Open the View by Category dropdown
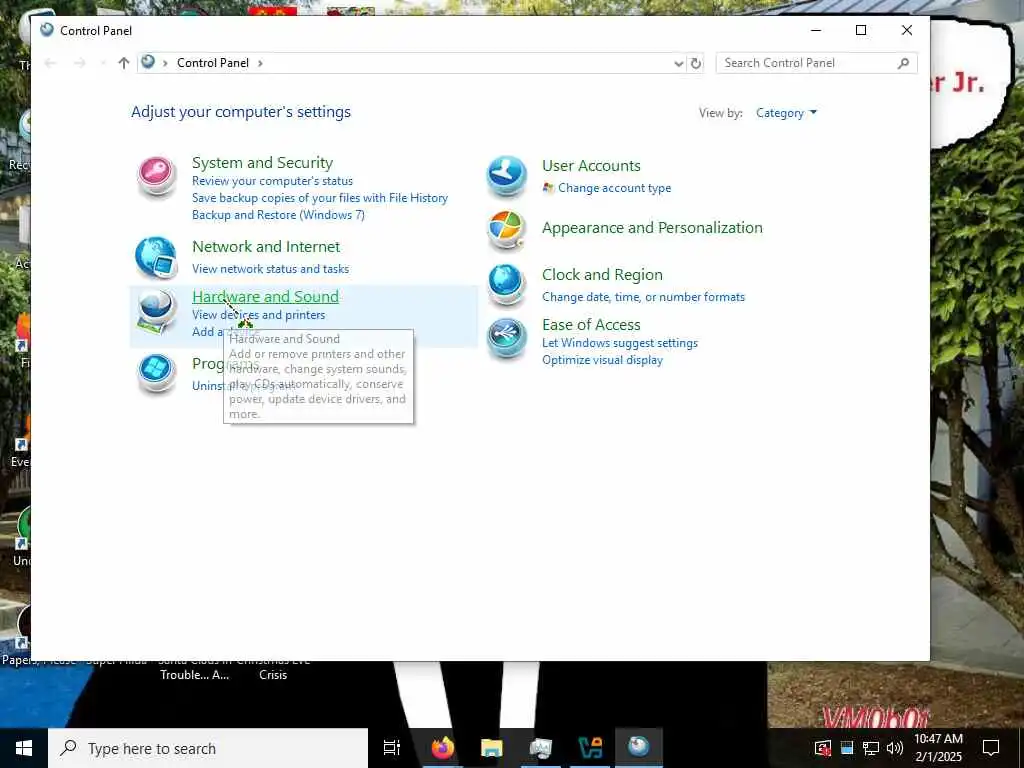 pyautogui.click(x=786, y=113)
